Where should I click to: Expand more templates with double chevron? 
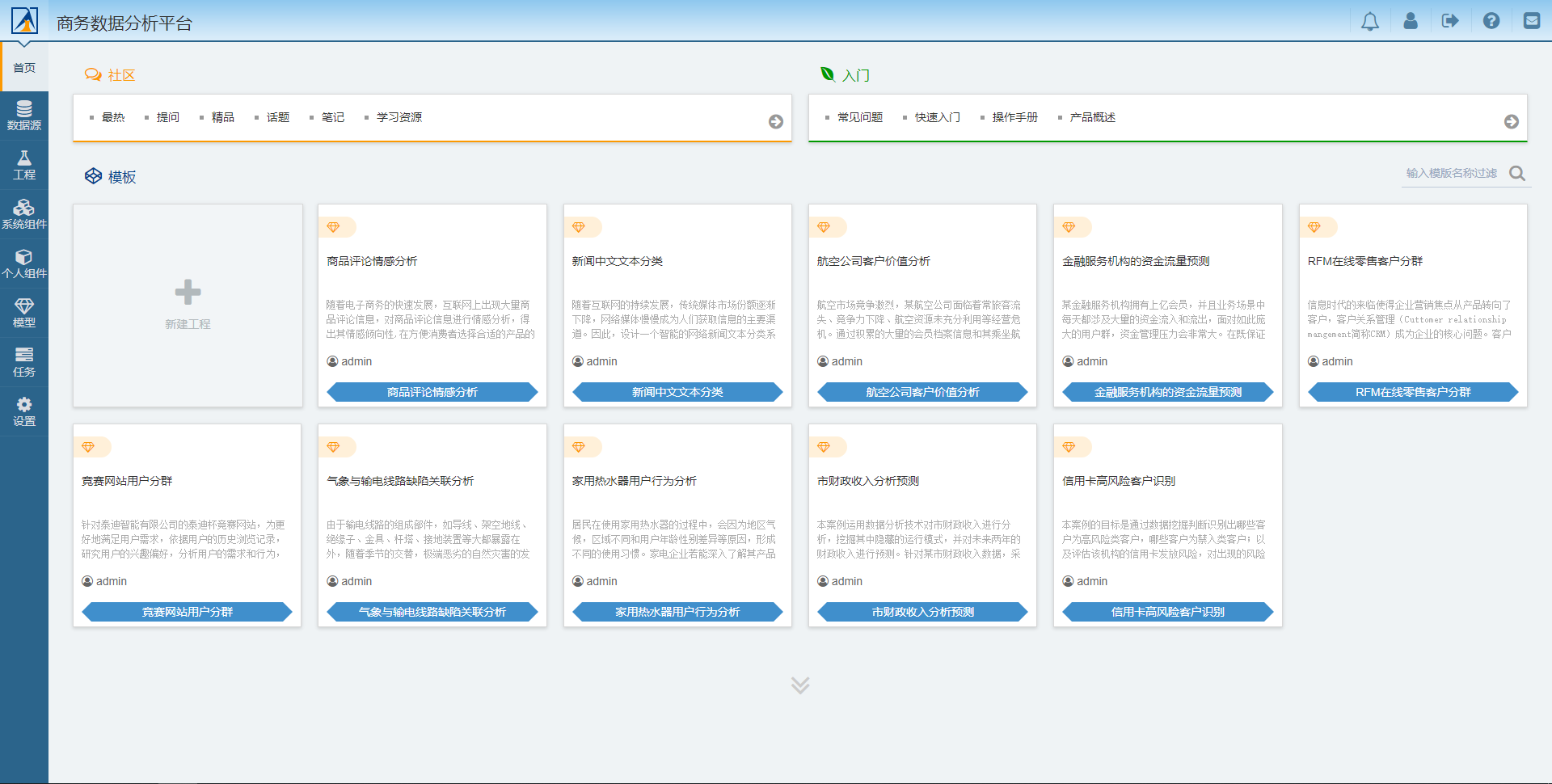point(800,685)
